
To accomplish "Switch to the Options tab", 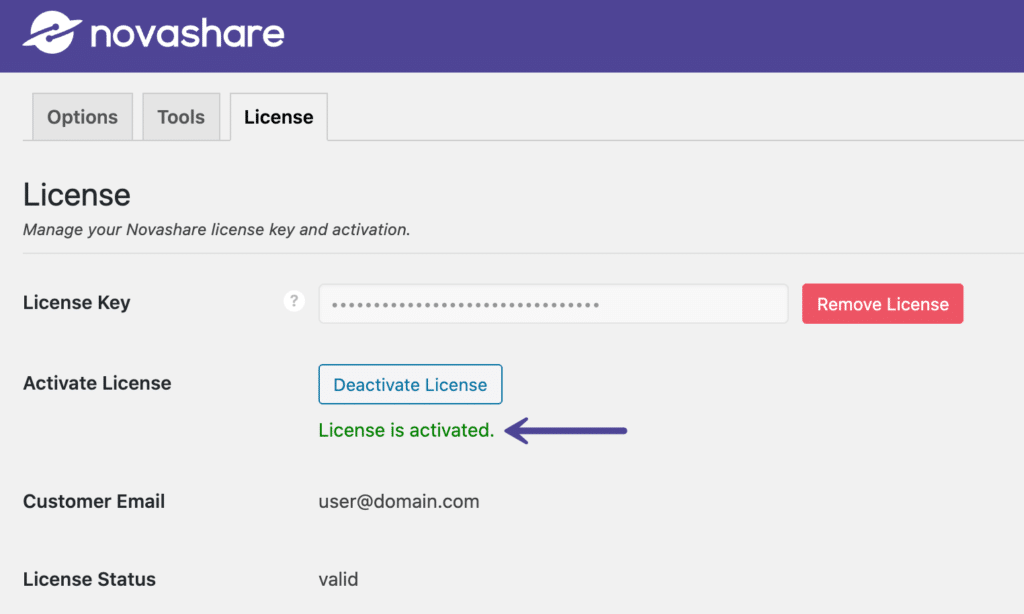I will pos(82,117).
